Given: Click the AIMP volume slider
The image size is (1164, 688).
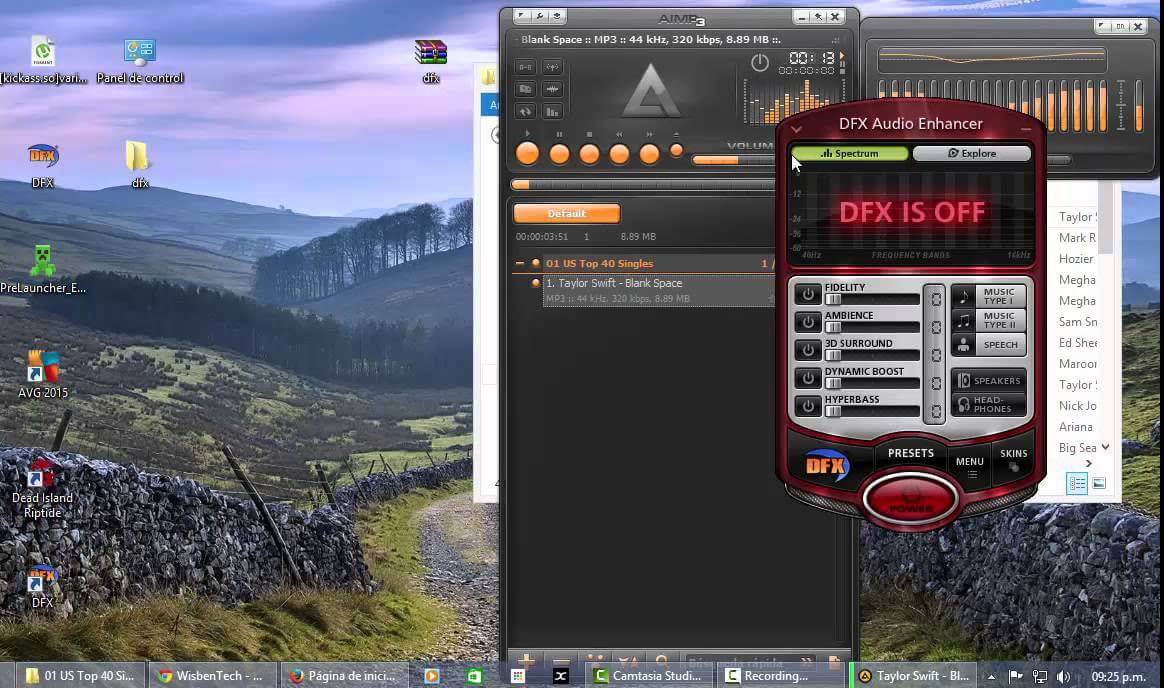Looking at the screenshot, I should pos(734,160).
